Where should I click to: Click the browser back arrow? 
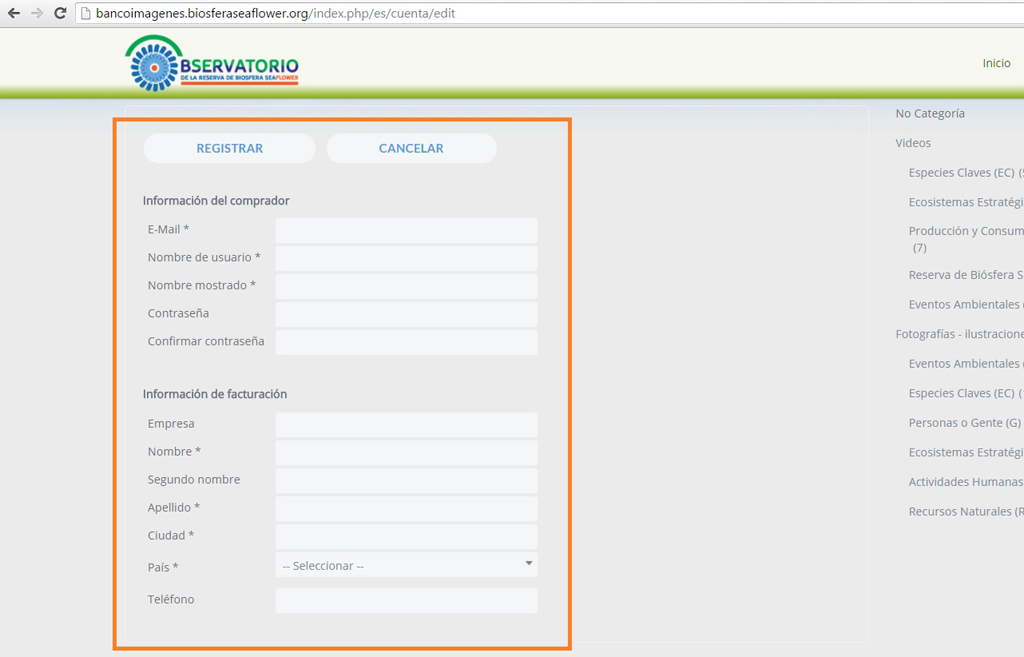click(x=14, y=13)
